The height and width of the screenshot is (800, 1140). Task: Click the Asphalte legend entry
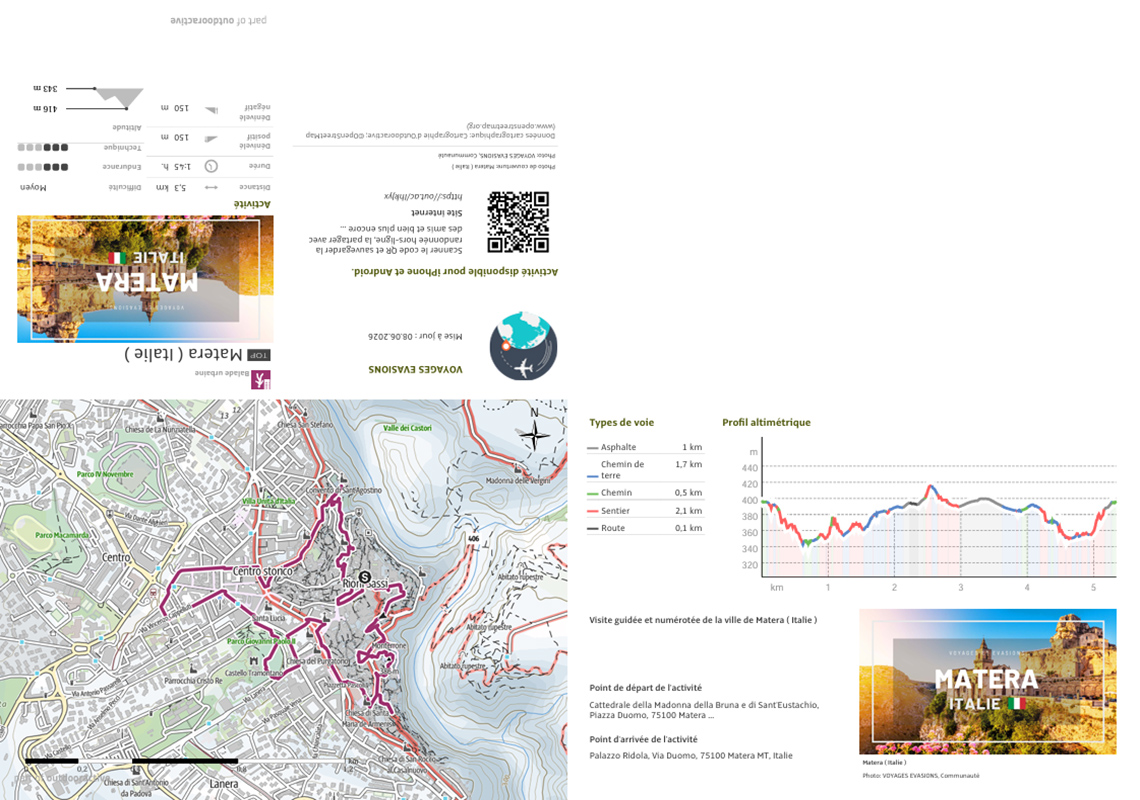point(644,447)
